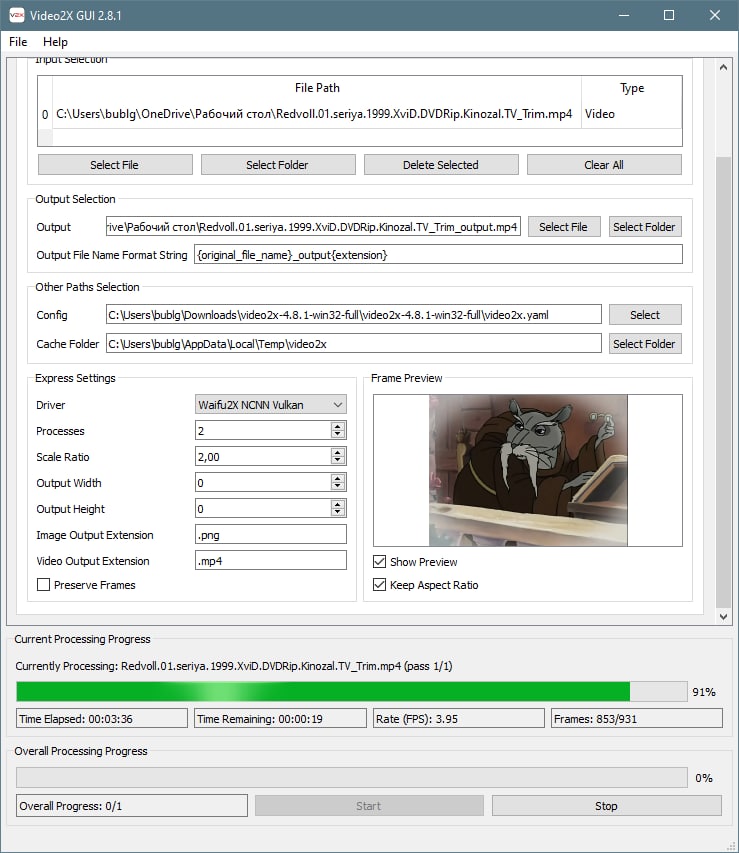This screenshot has width=739, height=853.
Task: Click the File Path column header
Action: click(317, 88)
